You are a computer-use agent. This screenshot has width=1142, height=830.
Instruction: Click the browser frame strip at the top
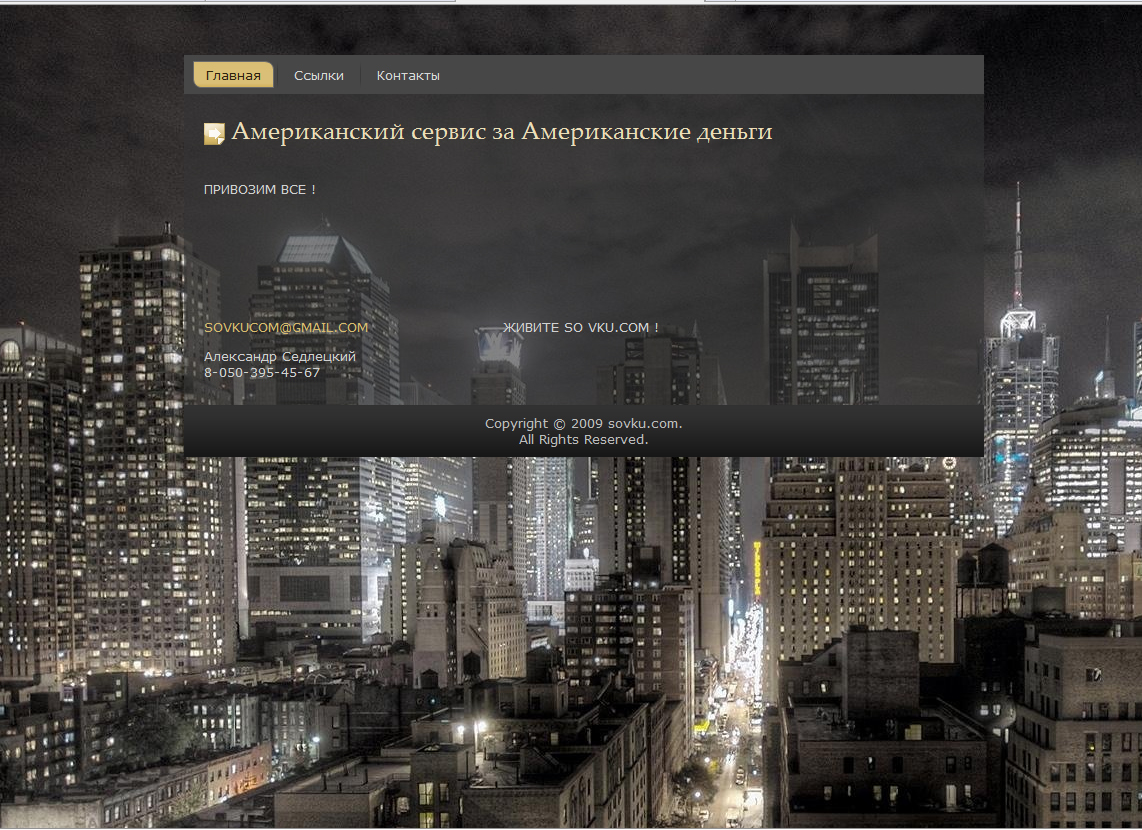[x=571, y=3]
